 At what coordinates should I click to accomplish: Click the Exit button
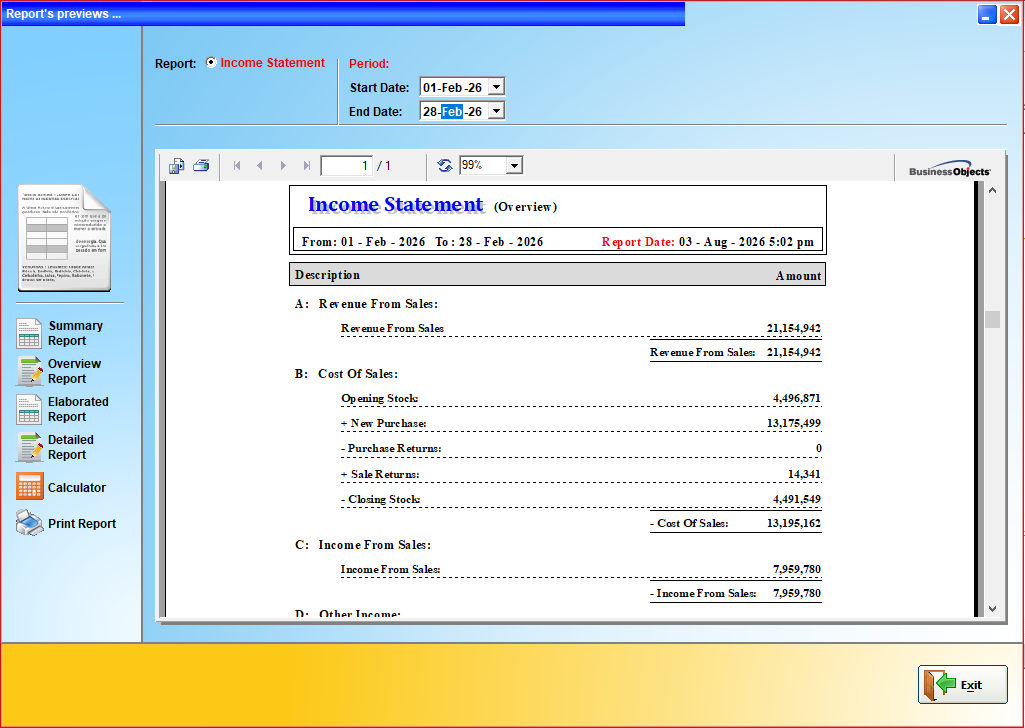963,684
